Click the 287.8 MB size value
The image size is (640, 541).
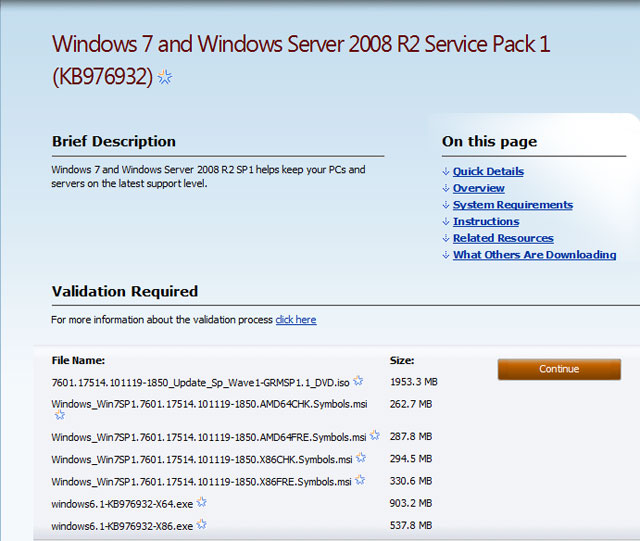[x=411, y=437]
